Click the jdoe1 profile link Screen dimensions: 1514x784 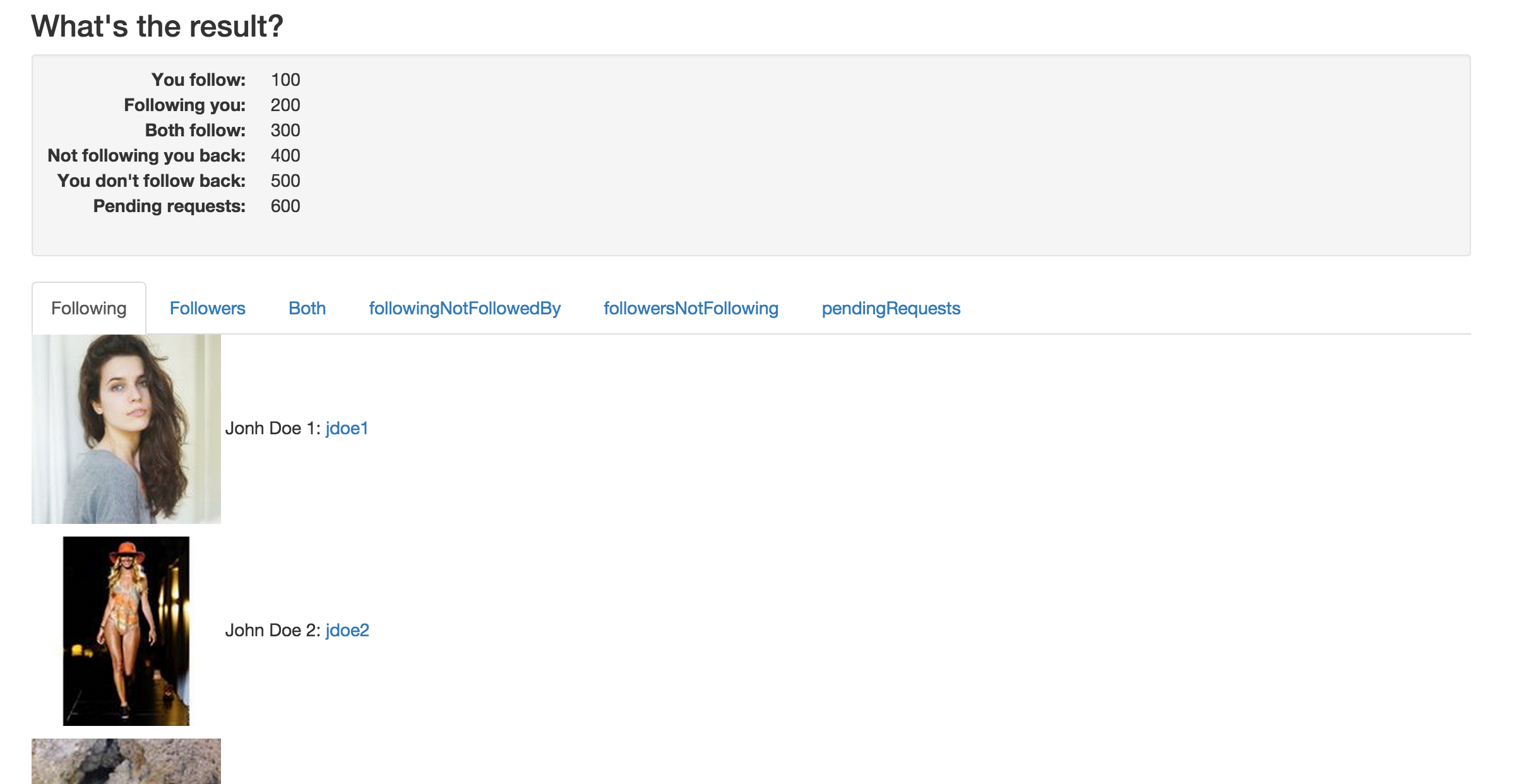(x=347, y=429)
